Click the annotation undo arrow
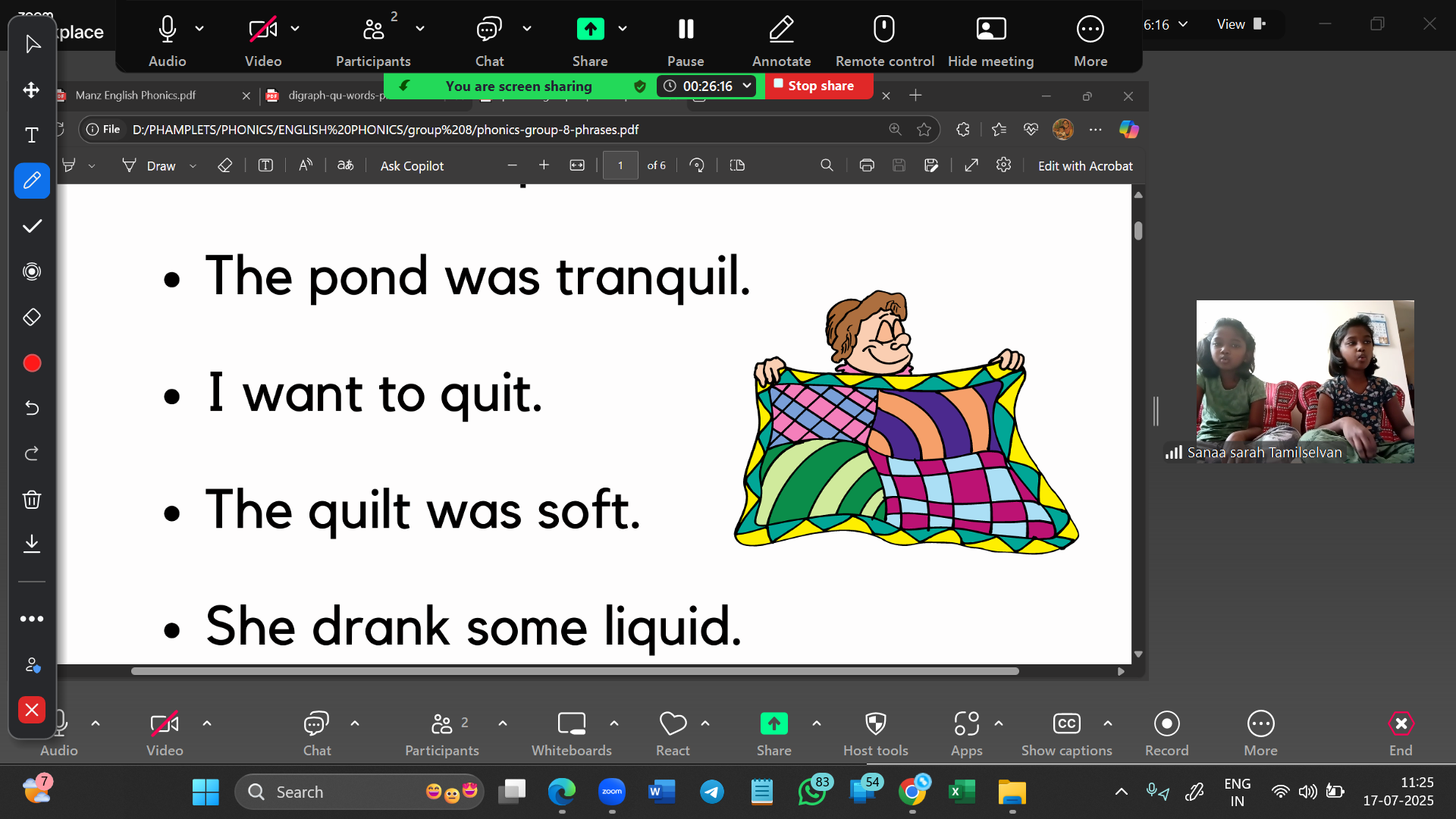The height and width of the screenshot is (819, 1456). click(32, 408)
